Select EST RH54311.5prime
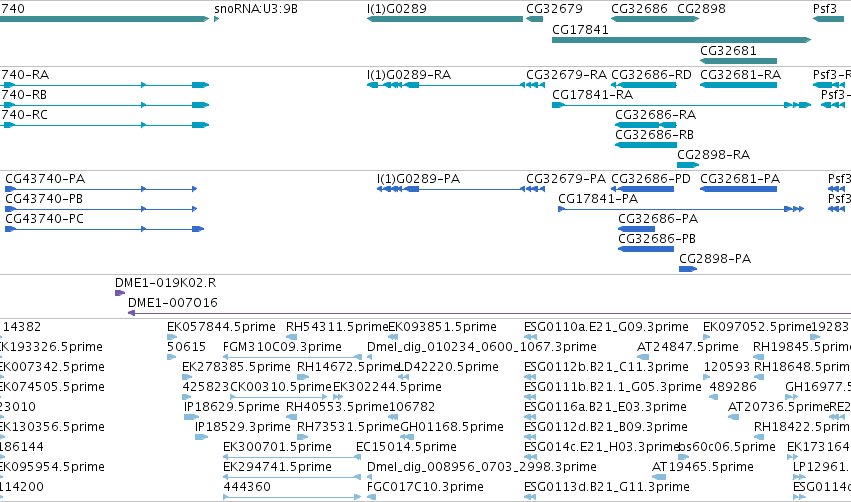 click(291, 337)
